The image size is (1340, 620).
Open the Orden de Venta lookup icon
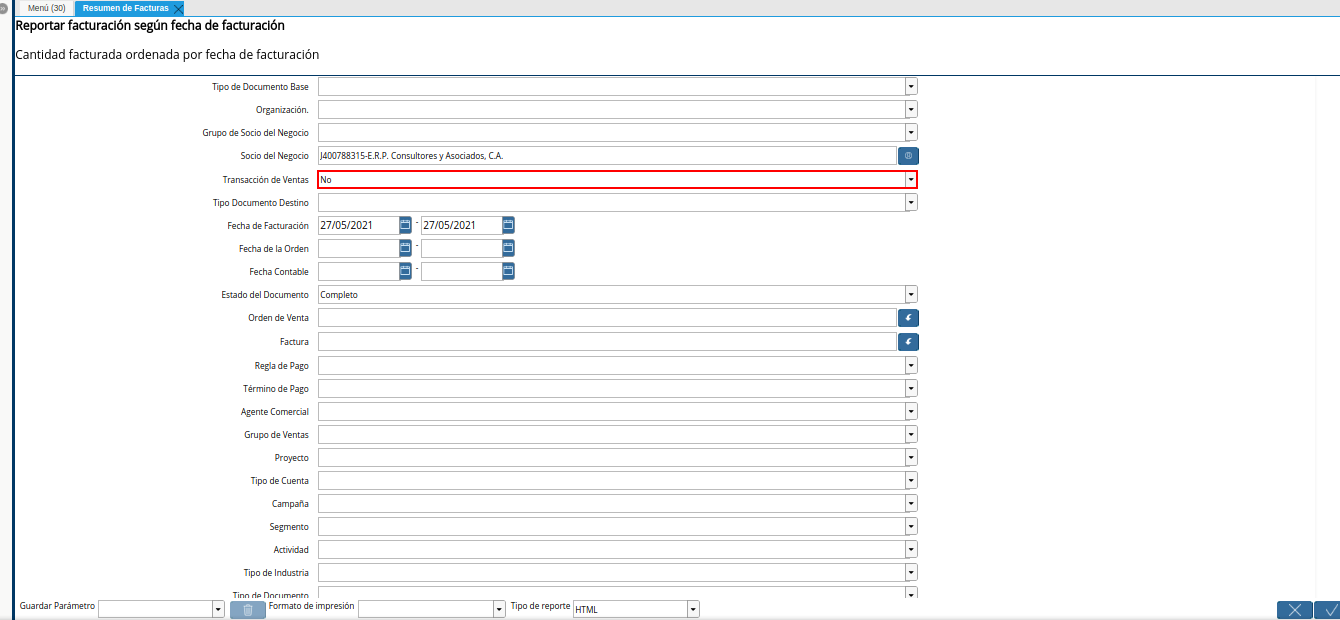(908, 318)
